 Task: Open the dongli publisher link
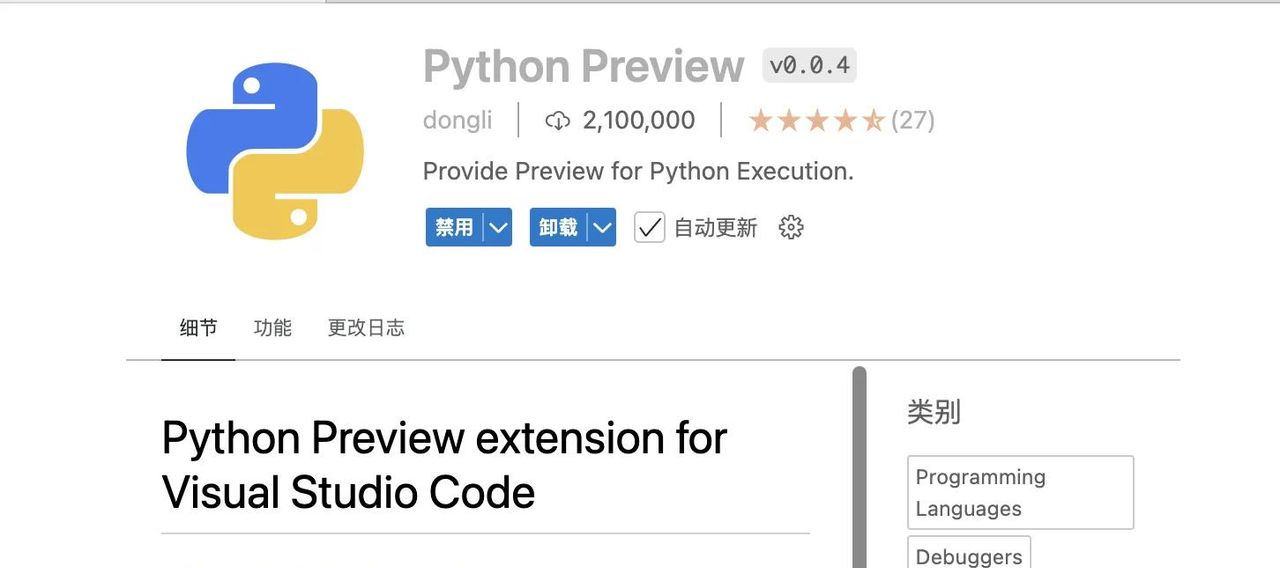[x=458, y=121]
